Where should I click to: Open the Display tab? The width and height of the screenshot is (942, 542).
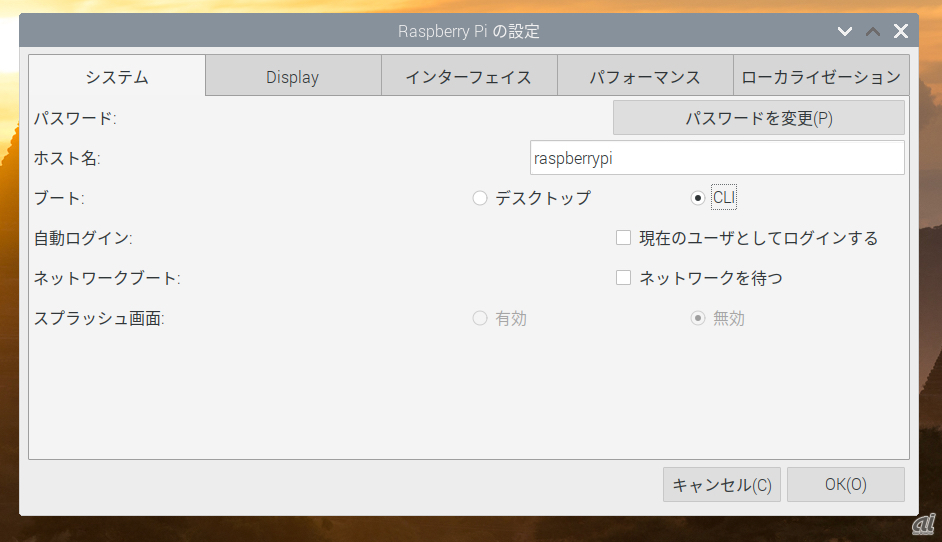[293, 76]
